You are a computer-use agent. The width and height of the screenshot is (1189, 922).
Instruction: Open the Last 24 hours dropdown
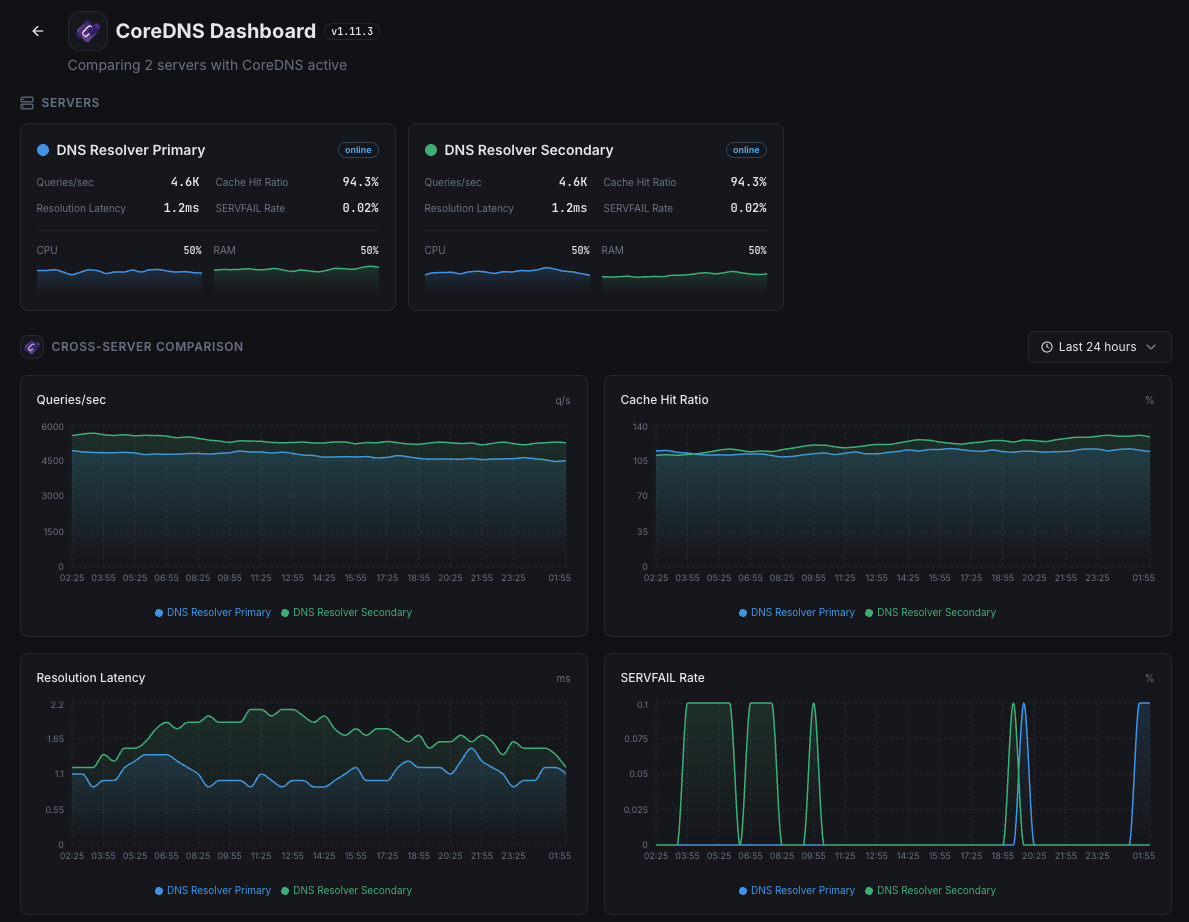click(x=1099, y=347)
